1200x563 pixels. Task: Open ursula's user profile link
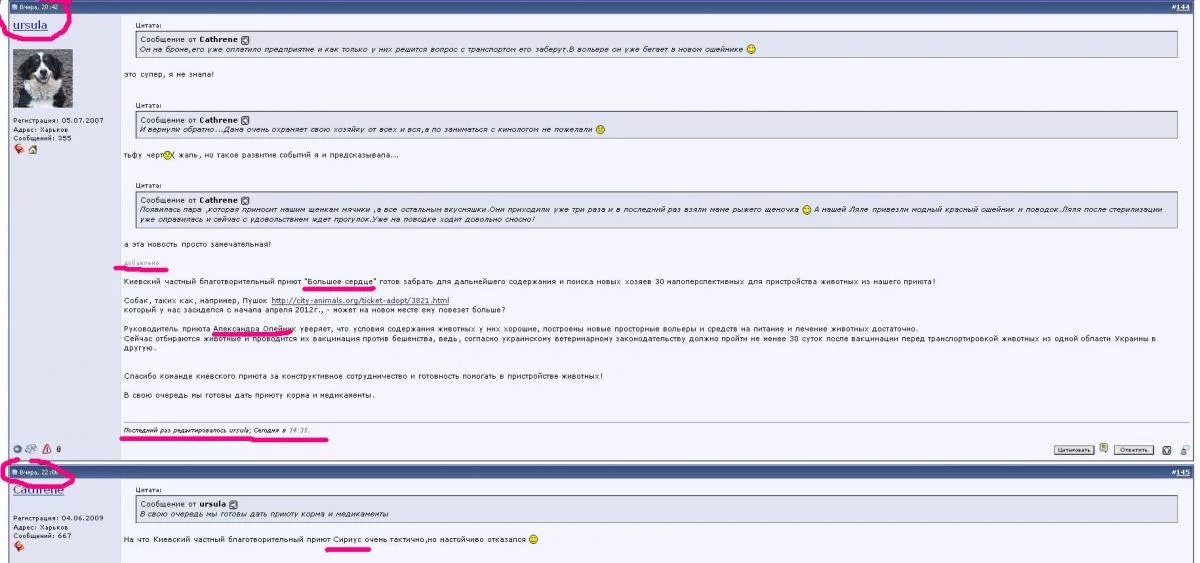(x=30, y=24)
